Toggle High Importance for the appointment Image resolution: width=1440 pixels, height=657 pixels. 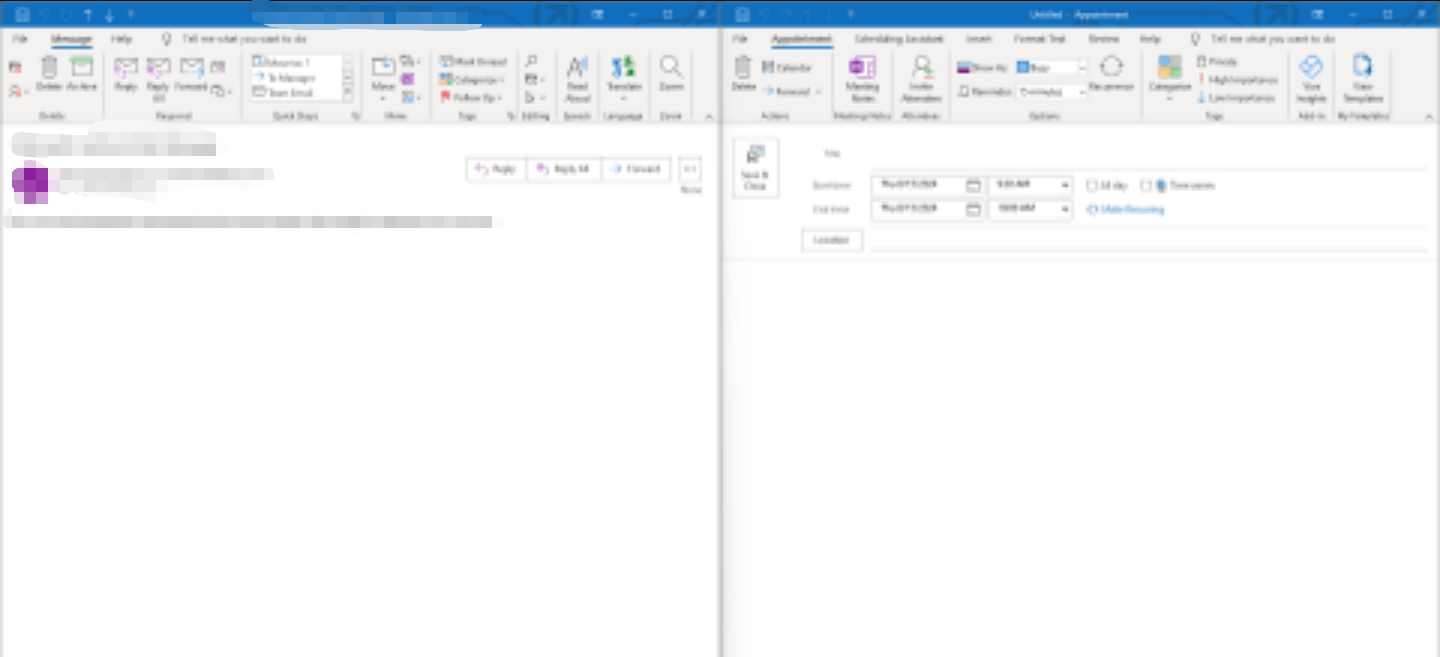click(x=1237, y=80)
